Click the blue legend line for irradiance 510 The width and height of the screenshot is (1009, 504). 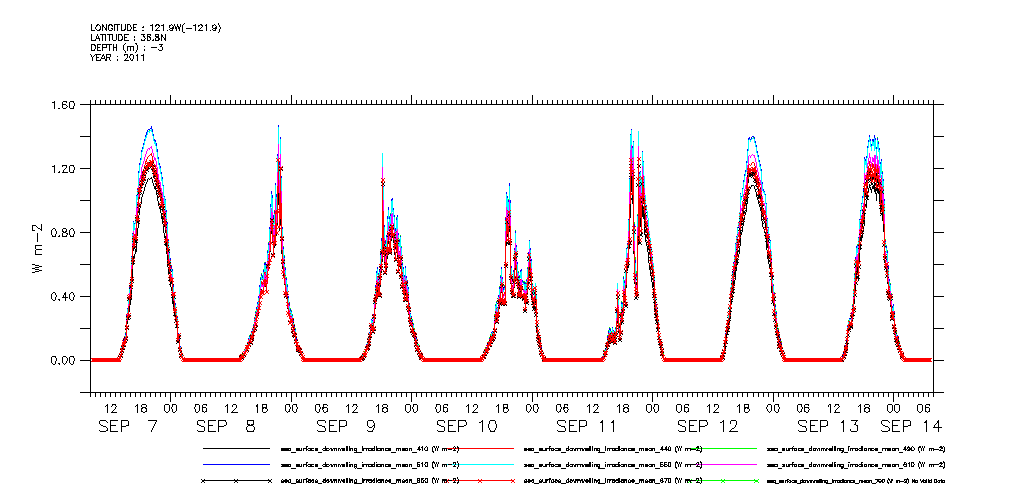tap(236, 464)
